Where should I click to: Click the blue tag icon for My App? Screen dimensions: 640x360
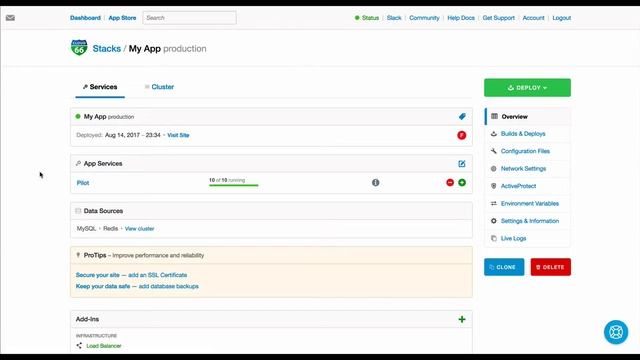coord(462,116)
